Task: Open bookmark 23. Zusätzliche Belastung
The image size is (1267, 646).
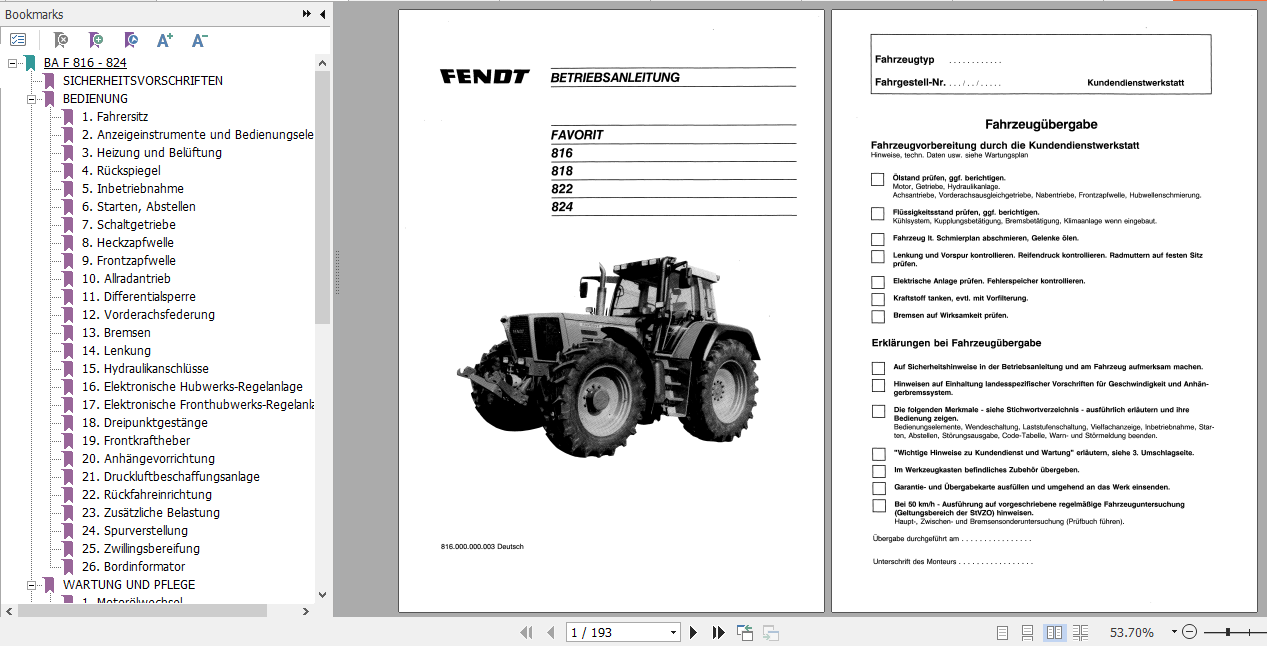Action: point(151,513)
